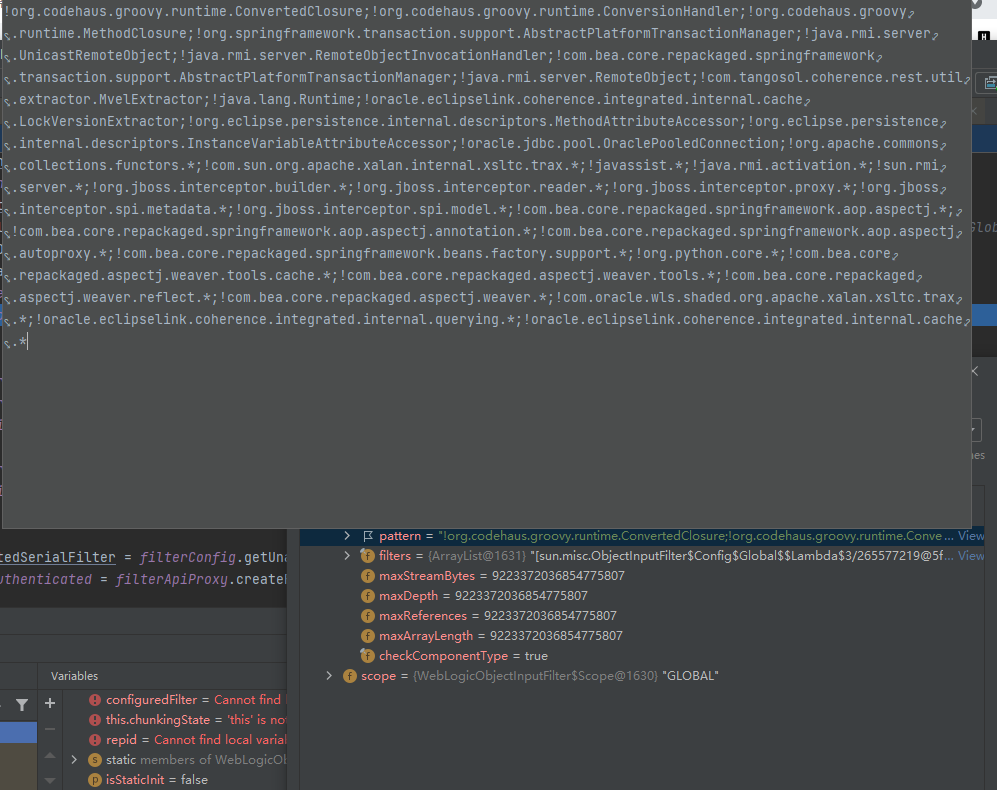
Task: Select the maxReferences variable row
Action: click(x=498, y=616)
